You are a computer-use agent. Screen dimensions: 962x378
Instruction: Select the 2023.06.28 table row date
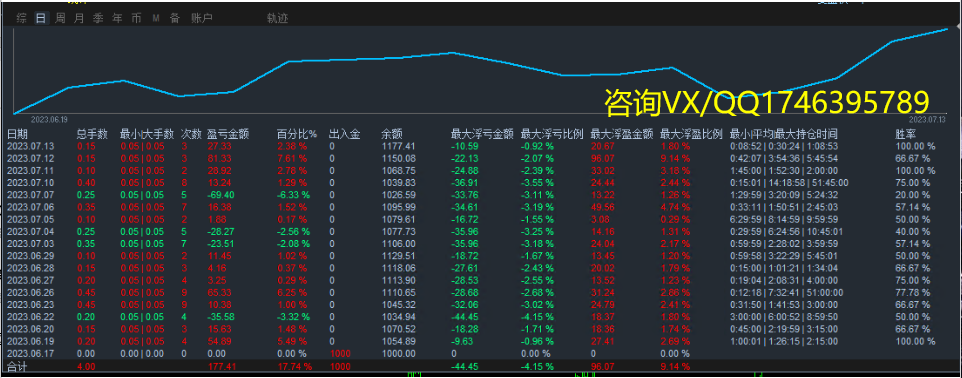tap(31, 268)
